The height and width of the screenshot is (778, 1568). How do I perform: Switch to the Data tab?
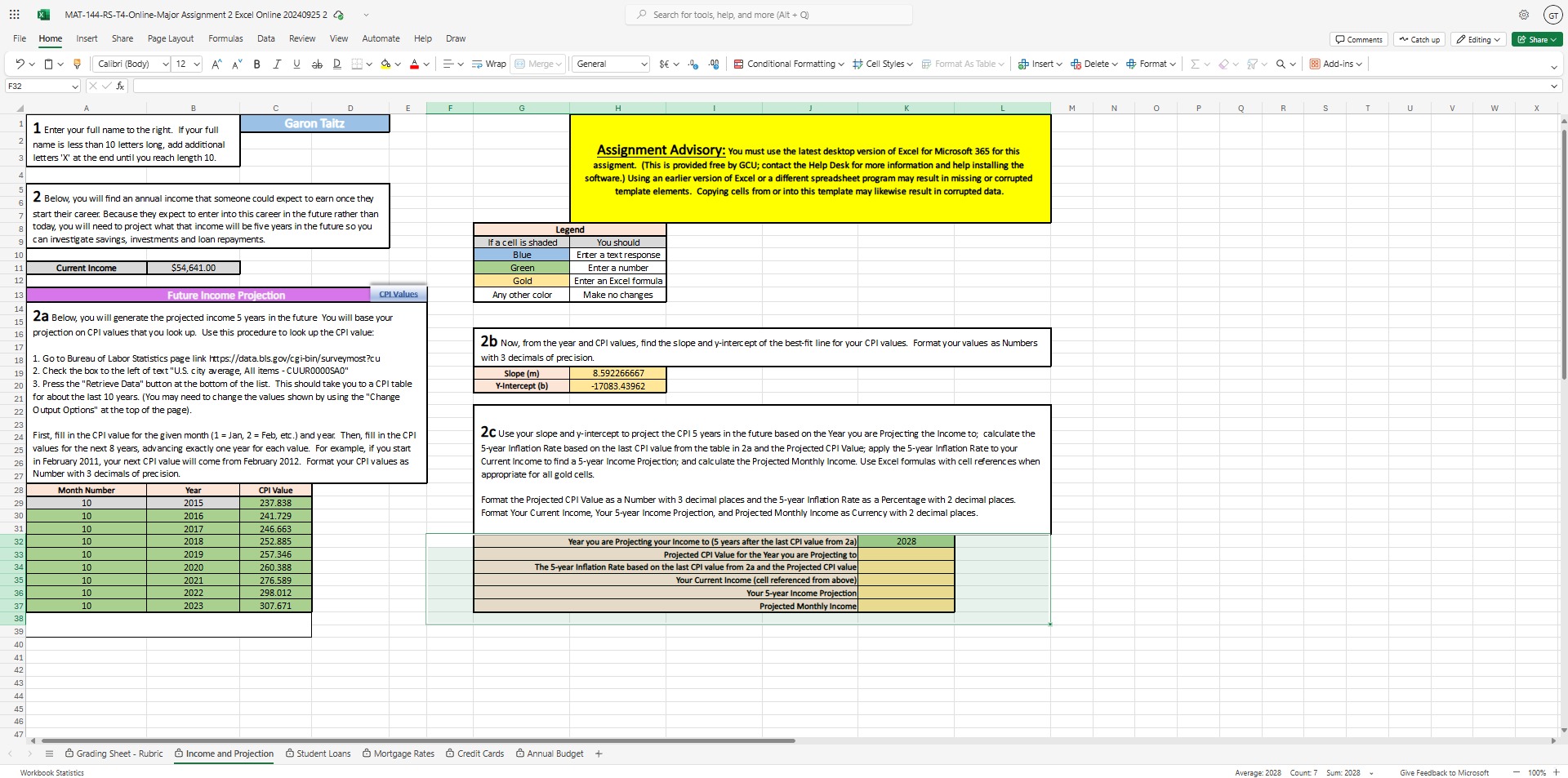266,38
